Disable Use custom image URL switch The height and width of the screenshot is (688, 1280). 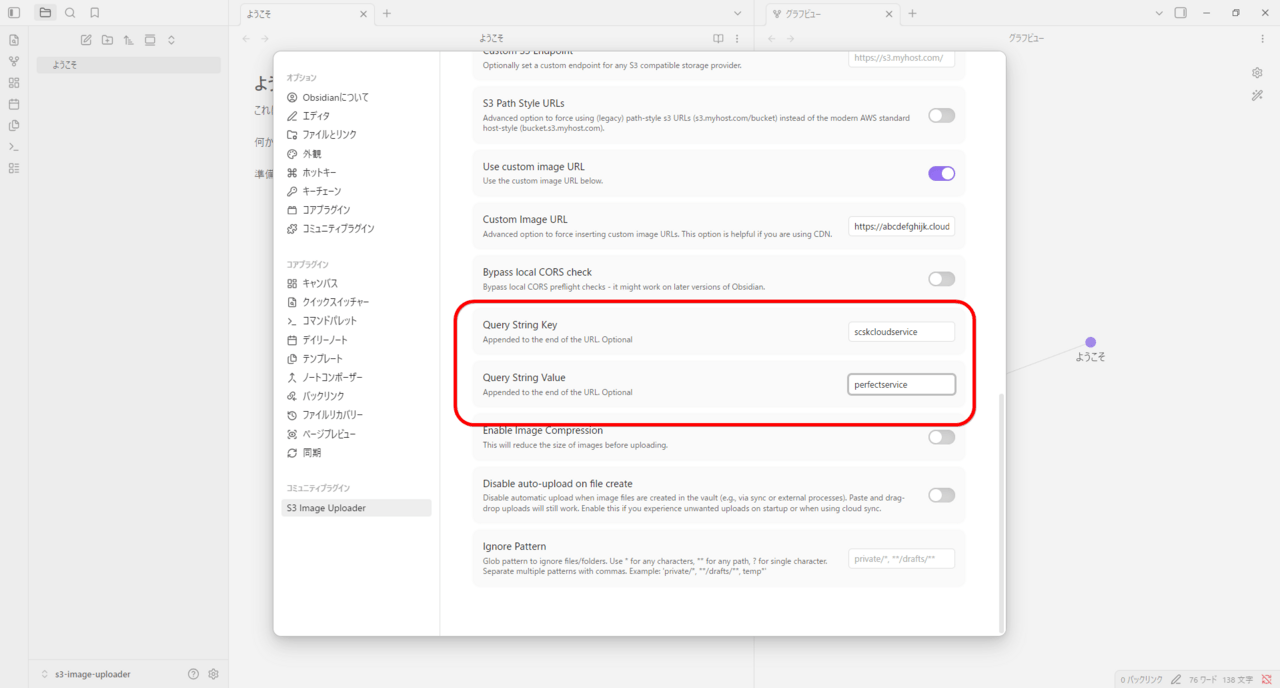941,173
